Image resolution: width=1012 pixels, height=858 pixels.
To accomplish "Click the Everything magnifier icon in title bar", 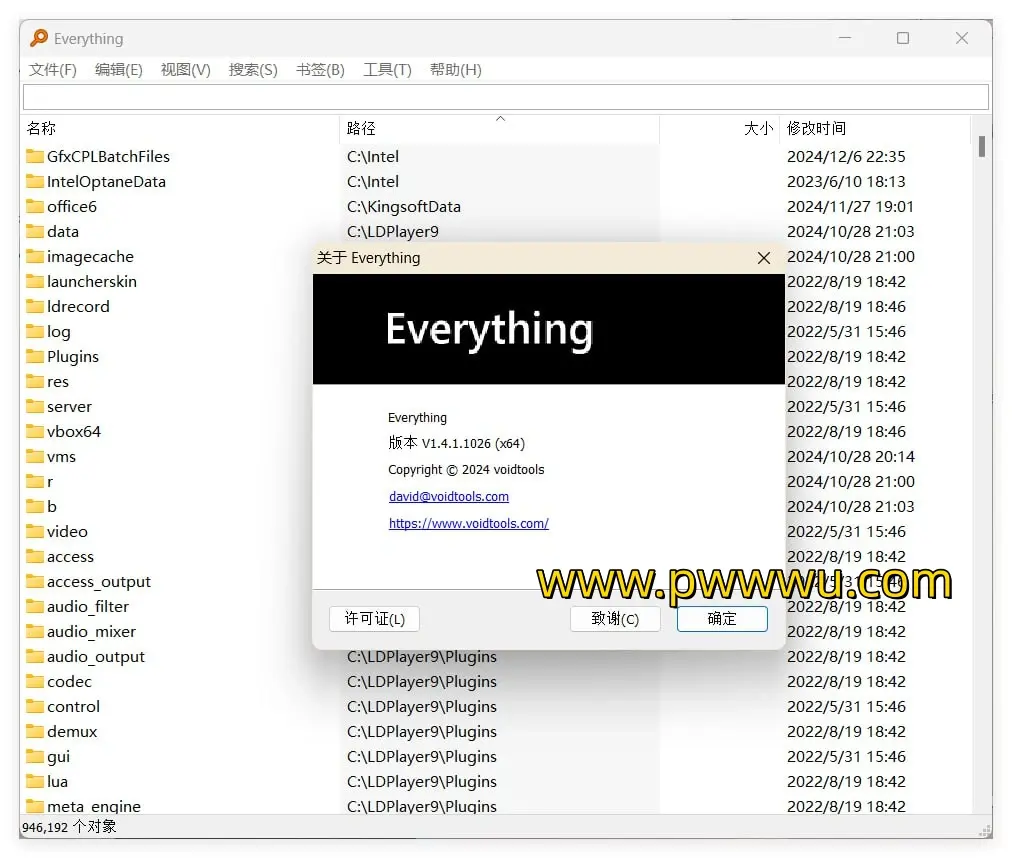I will 39,38.
